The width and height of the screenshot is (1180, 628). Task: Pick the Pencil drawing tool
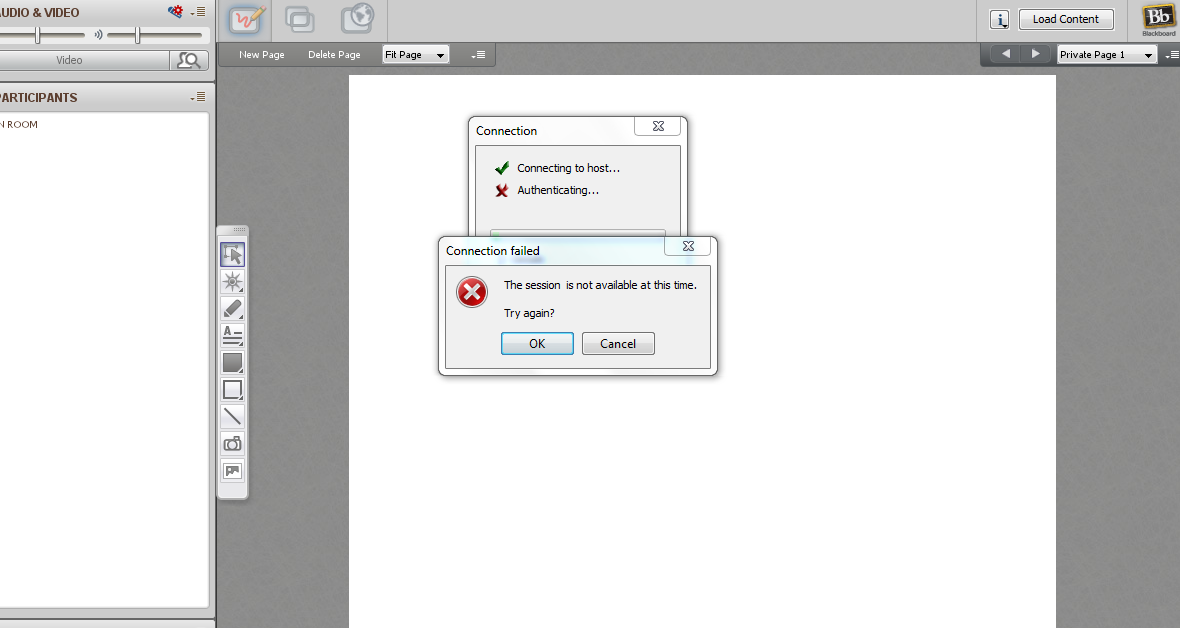[x=233, y=309]
